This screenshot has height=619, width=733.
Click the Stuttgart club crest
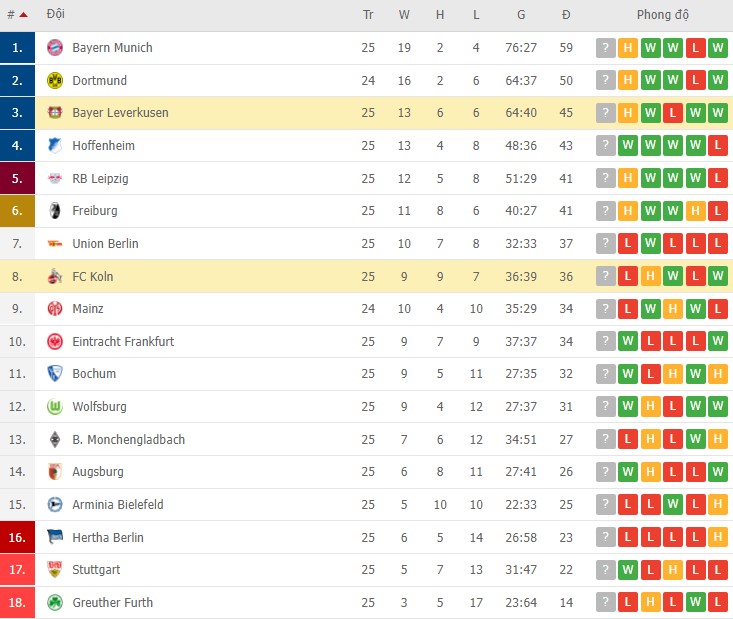54,570
